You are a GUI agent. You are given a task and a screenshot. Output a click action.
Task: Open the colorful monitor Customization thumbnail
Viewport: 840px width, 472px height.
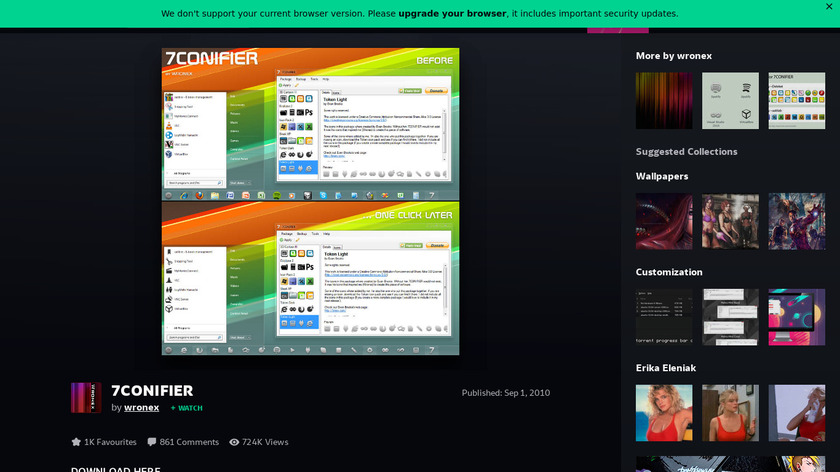coord(797,317)
